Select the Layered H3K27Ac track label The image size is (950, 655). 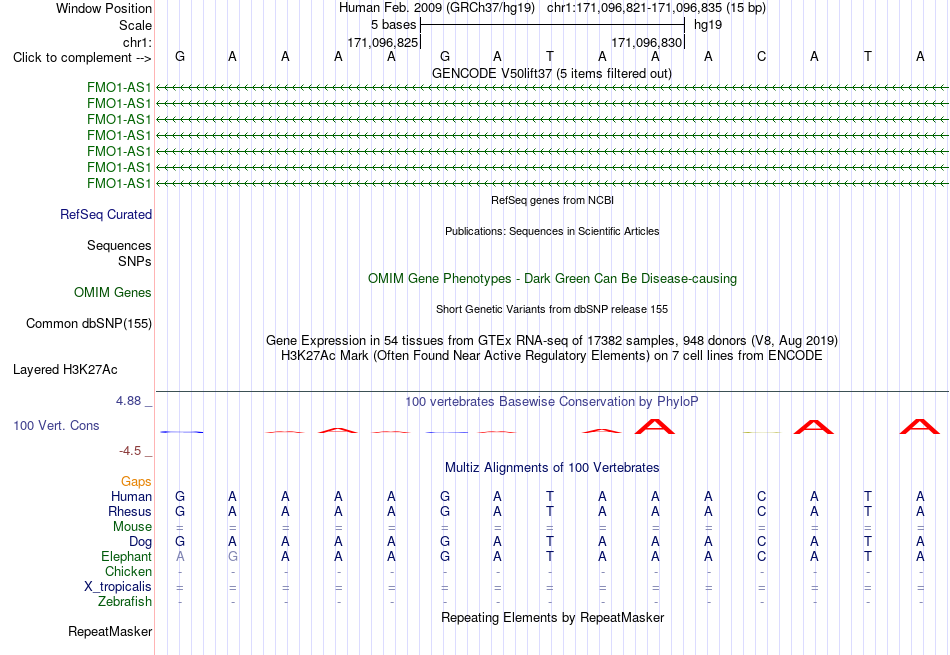pos(65,370)
